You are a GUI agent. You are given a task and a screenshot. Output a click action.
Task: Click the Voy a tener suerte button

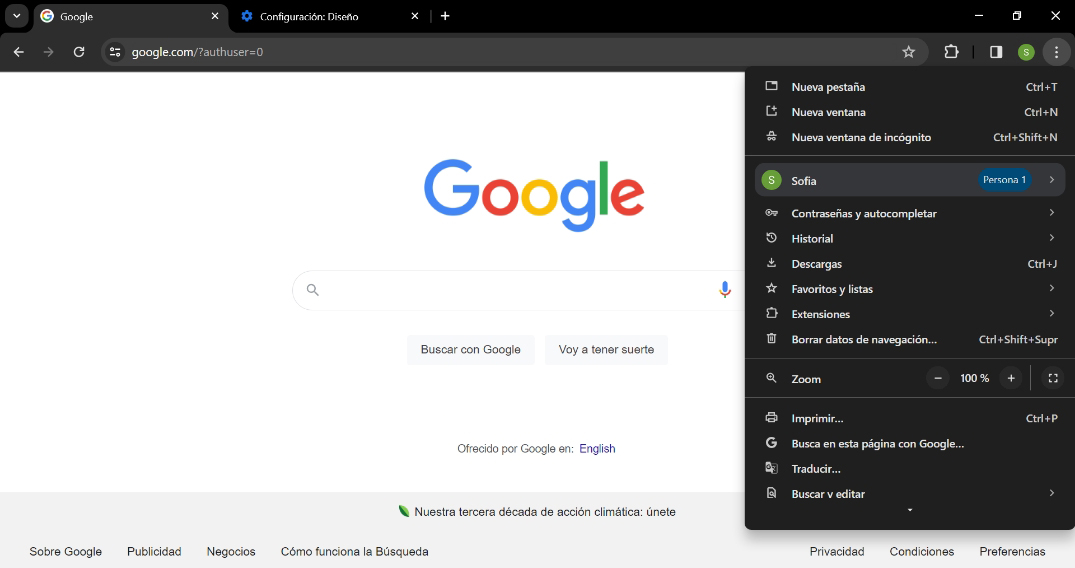[606, 350]
